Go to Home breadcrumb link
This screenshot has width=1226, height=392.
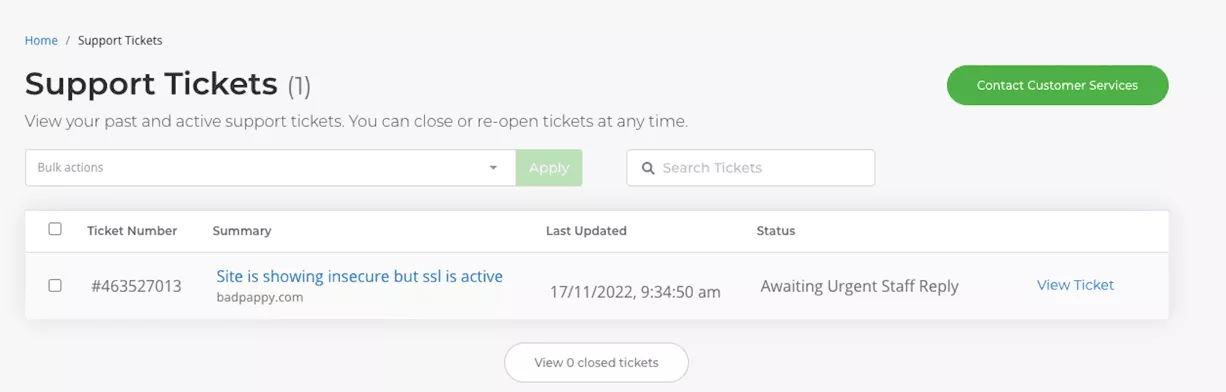pyautogui.click(x=41, y=41)
